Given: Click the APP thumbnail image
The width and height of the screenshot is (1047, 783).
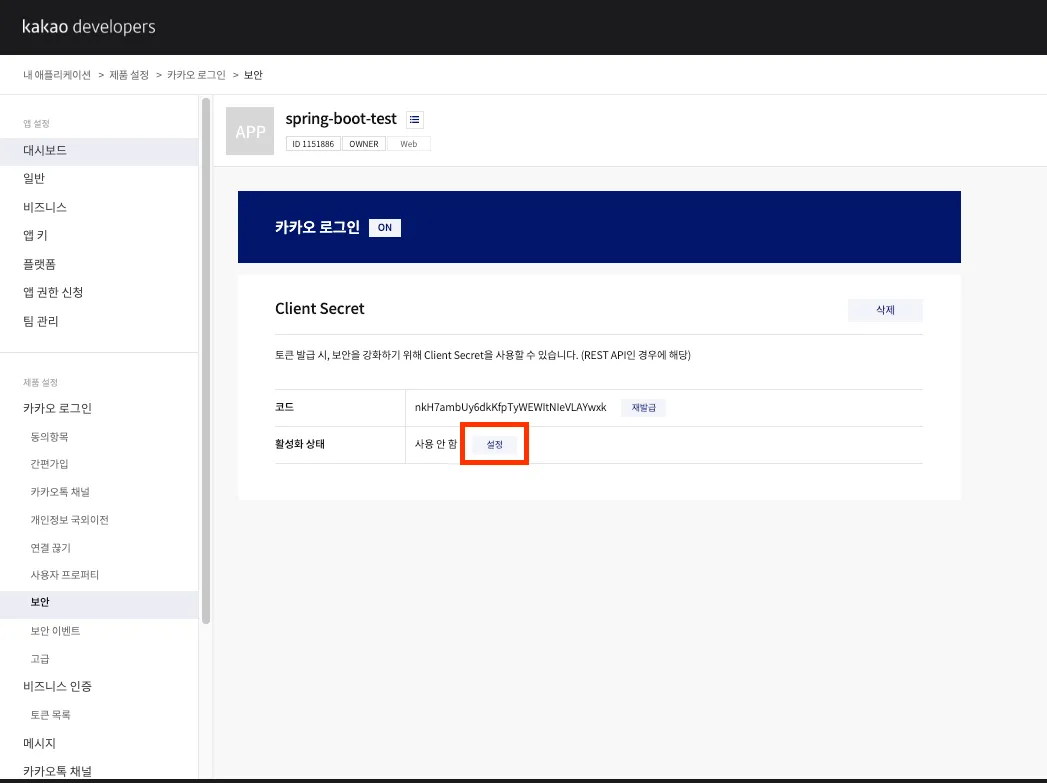Looking at the screenshot, I should 250,131.
